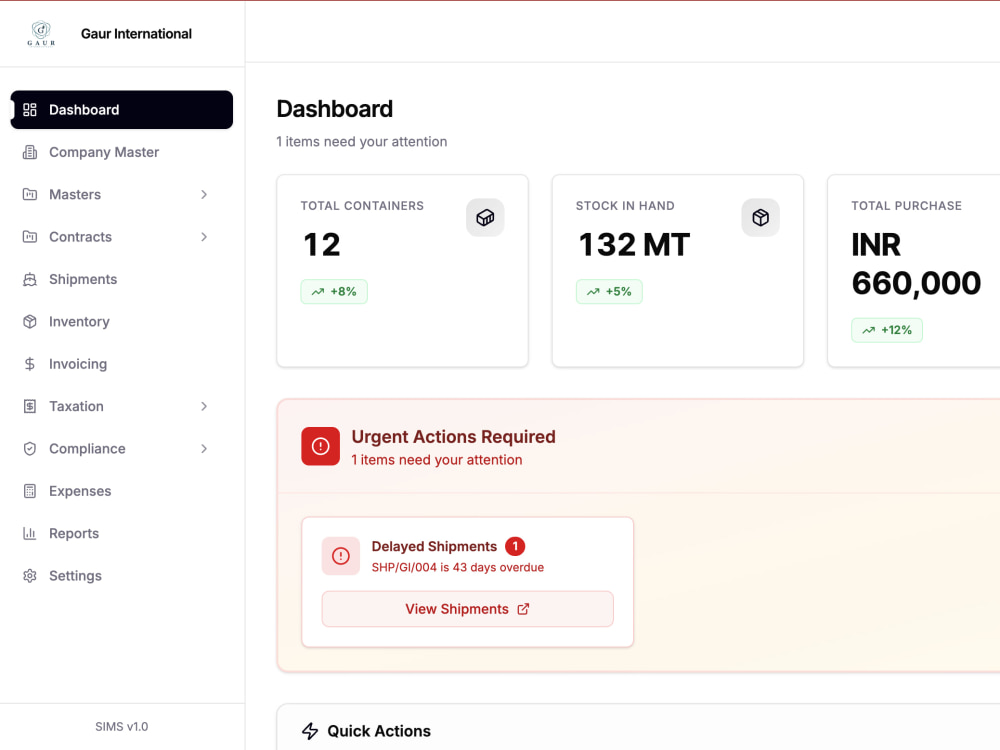
Task: Click red subtitle under Urgent Actions Required
Action: [437, 460]
